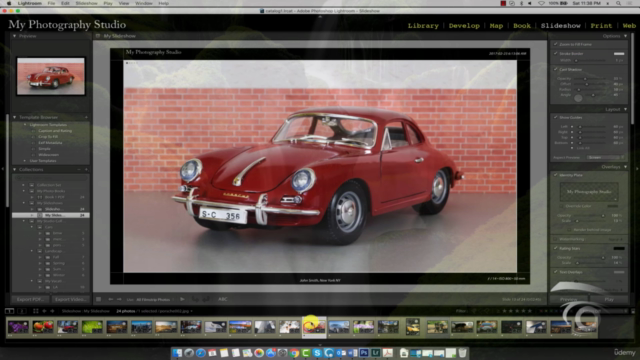The height and width of the screenshot is (360, 640).
Task: Click rotate counterclockwise icon in the toolbar
Action: [196, 299]
